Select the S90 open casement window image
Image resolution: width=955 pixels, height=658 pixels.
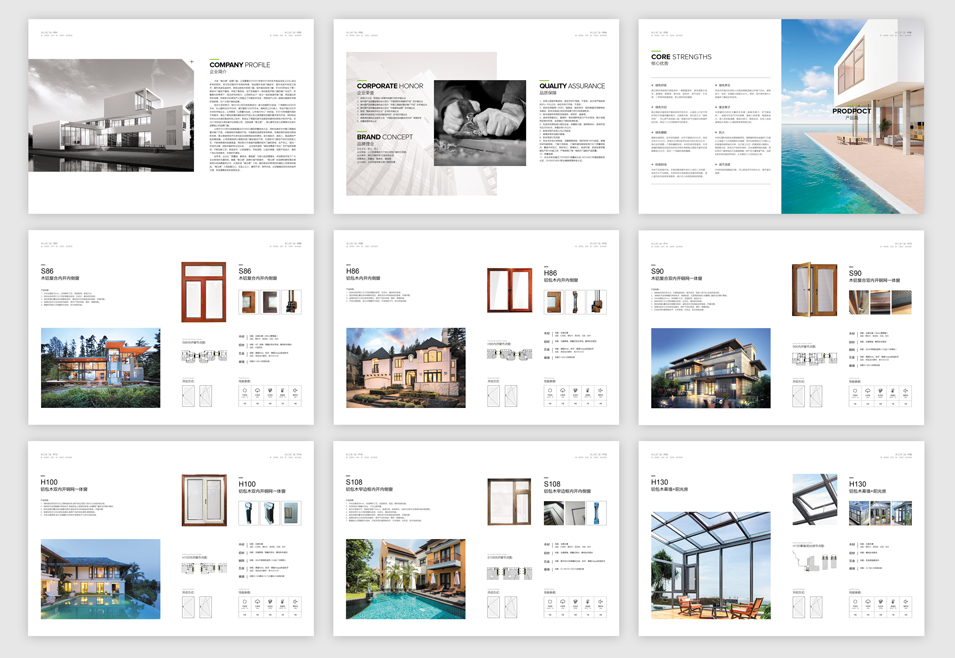814,290
